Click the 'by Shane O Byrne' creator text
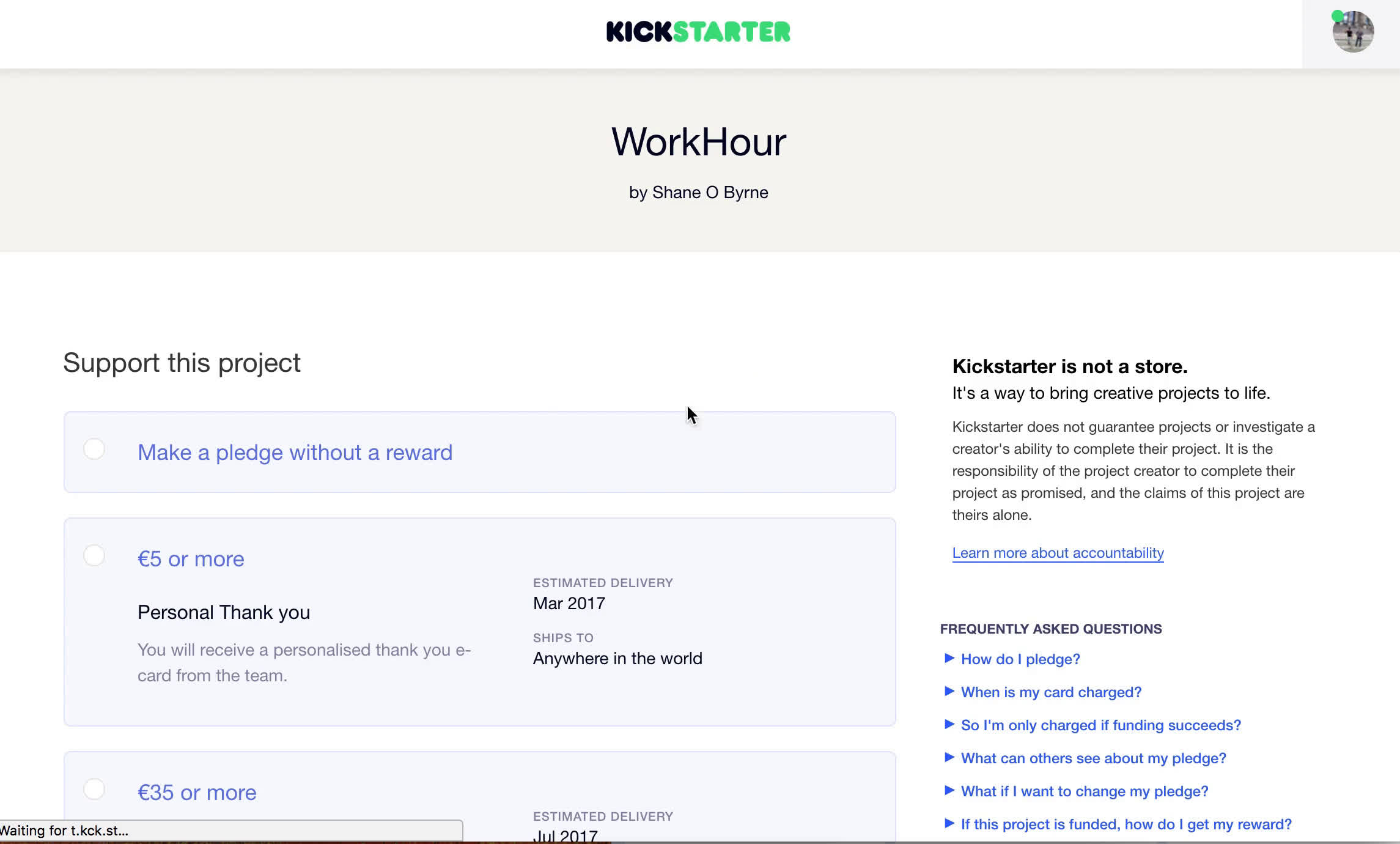Image resolution: width=1400 pixels, height=844 pixels. [x=699, y=192]
